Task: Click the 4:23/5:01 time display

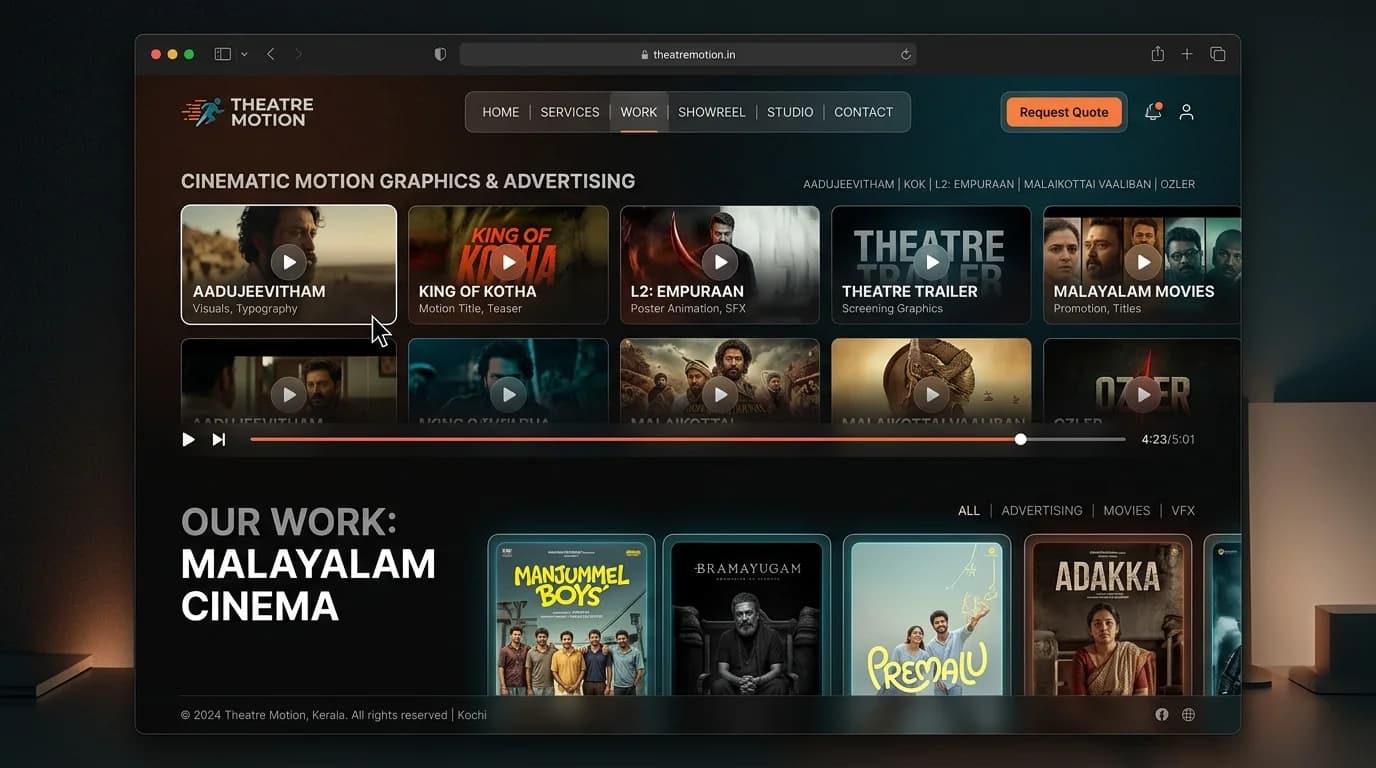Action: point(1168,439)
